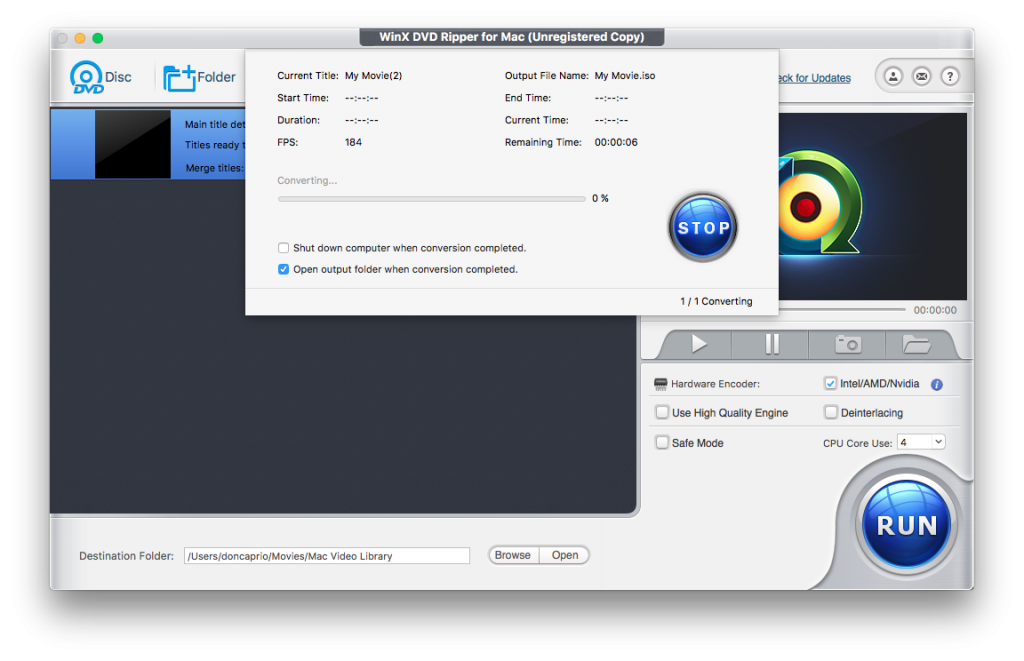
Task: Take a snapshot with the camera icon
Action: point(848,344)
